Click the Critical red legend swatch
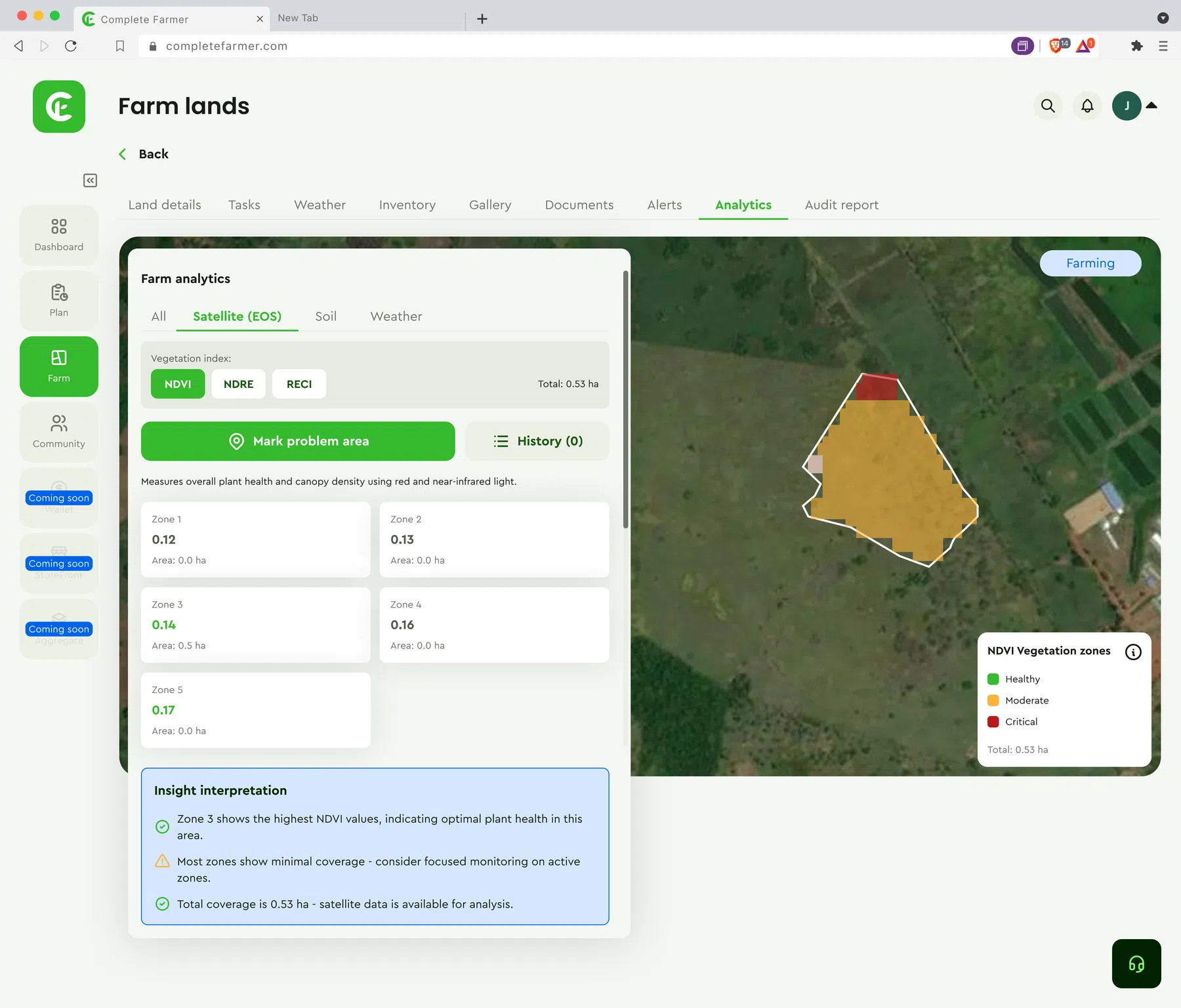The width and height of the screenshot is (1181, 1008). pos(993,722)
